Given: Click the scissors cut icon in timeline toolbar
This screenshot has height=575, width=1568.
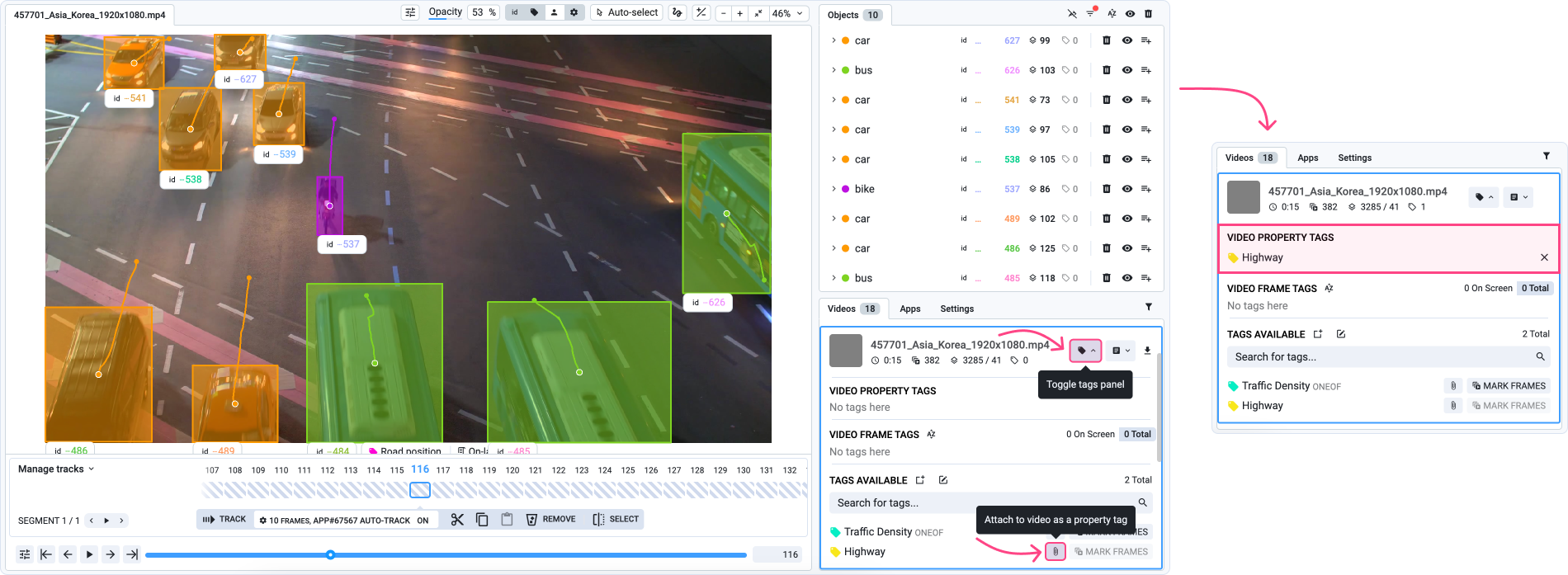Looking at the screenshot, I should [457, 520].
